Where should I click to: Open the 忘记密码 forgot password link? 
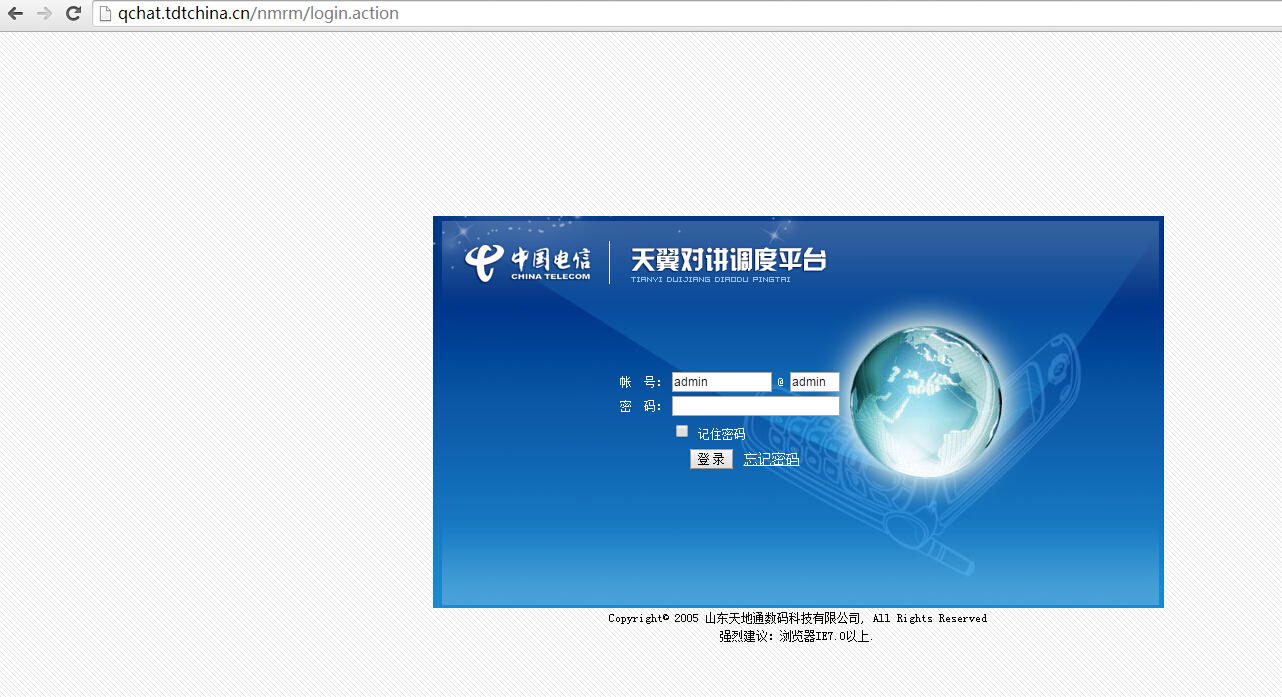pos(771,460)
